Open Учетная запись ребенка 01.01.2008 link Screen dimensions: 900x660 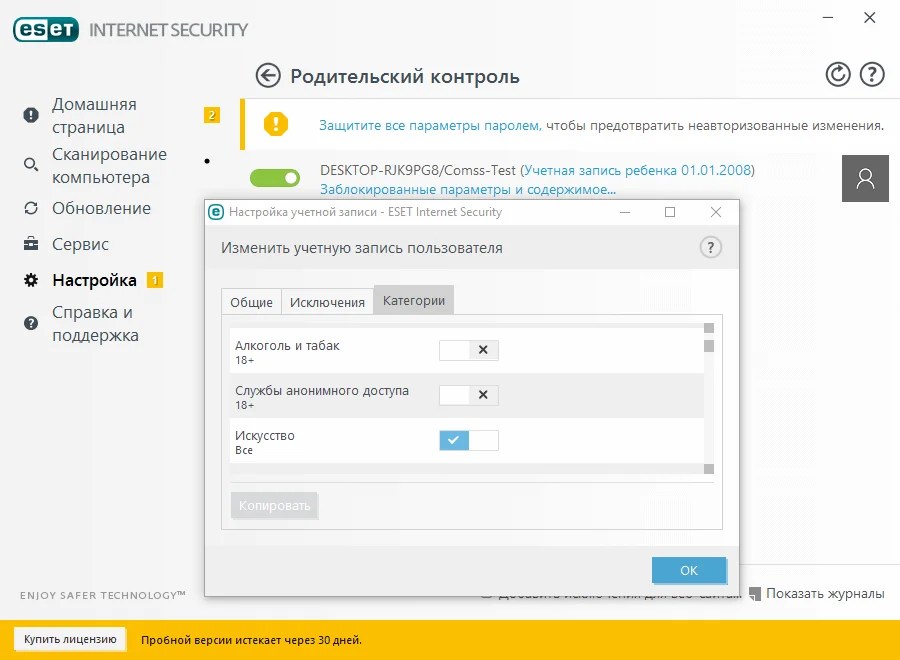[x=638, y=170]
